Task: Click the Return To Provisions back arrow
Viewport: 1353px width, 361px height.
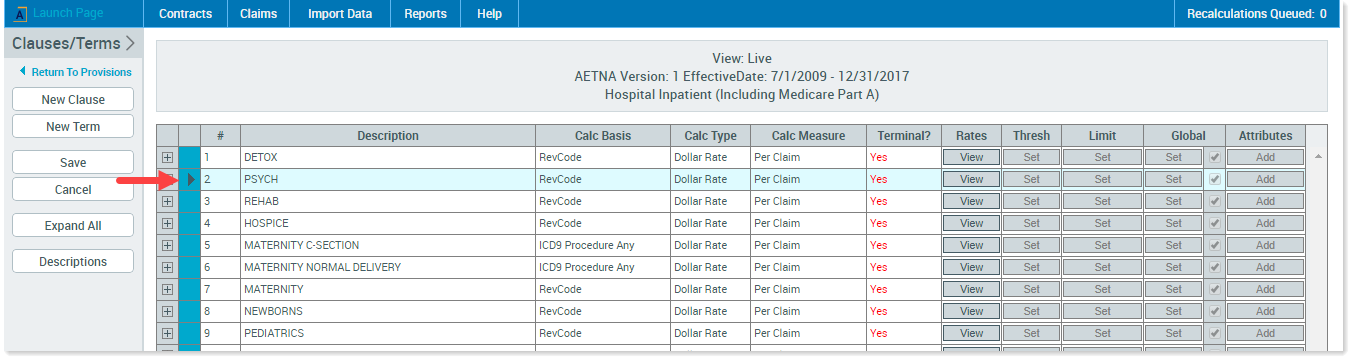Action: [23, 71]
